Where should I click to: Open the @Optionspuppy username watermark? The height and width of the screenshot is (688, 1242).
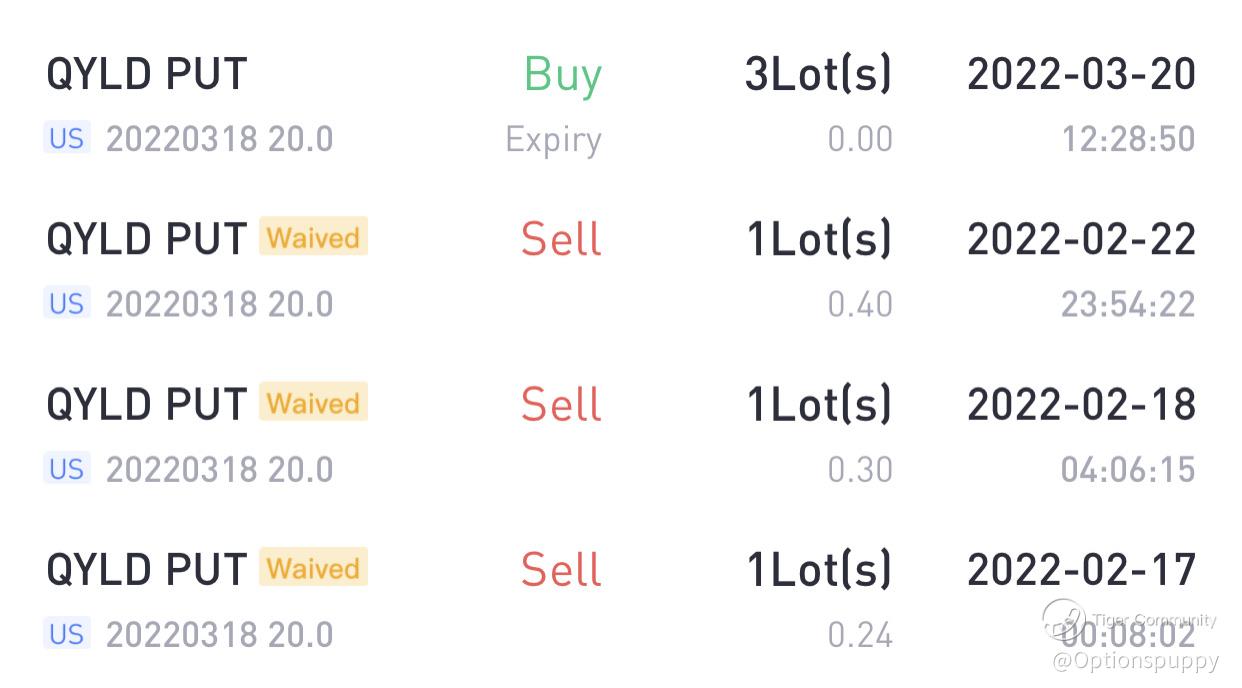pos(1135,661)
